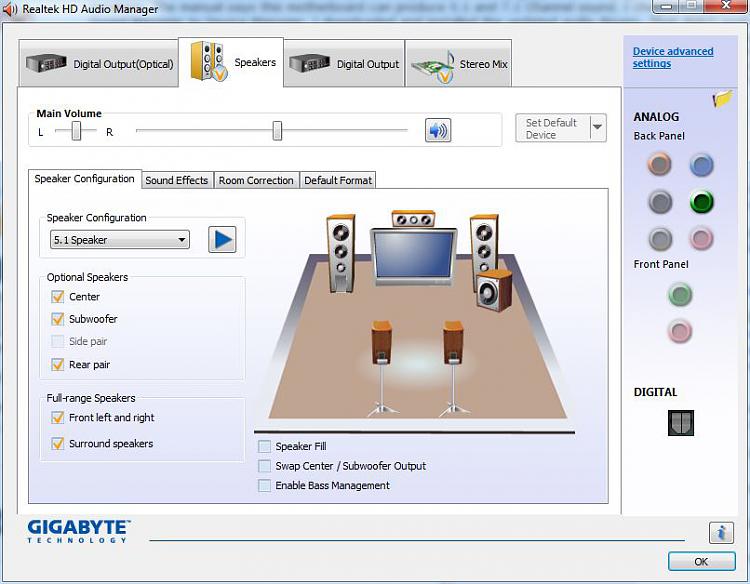Click the blue back panel audio jack

pos(701,165)
